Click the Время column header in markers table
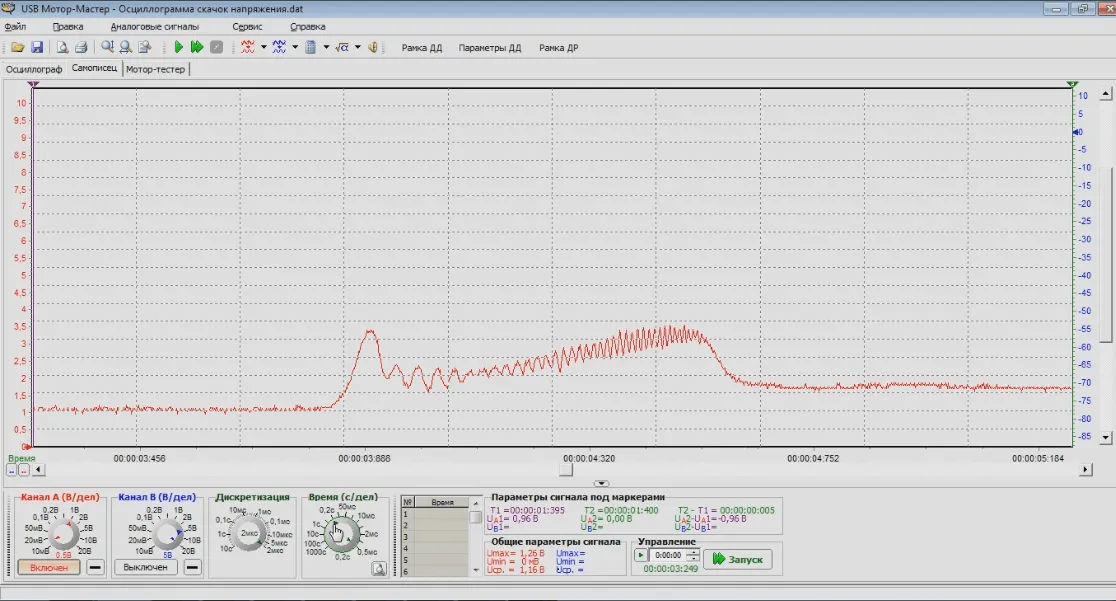 (x=442, y=502)
